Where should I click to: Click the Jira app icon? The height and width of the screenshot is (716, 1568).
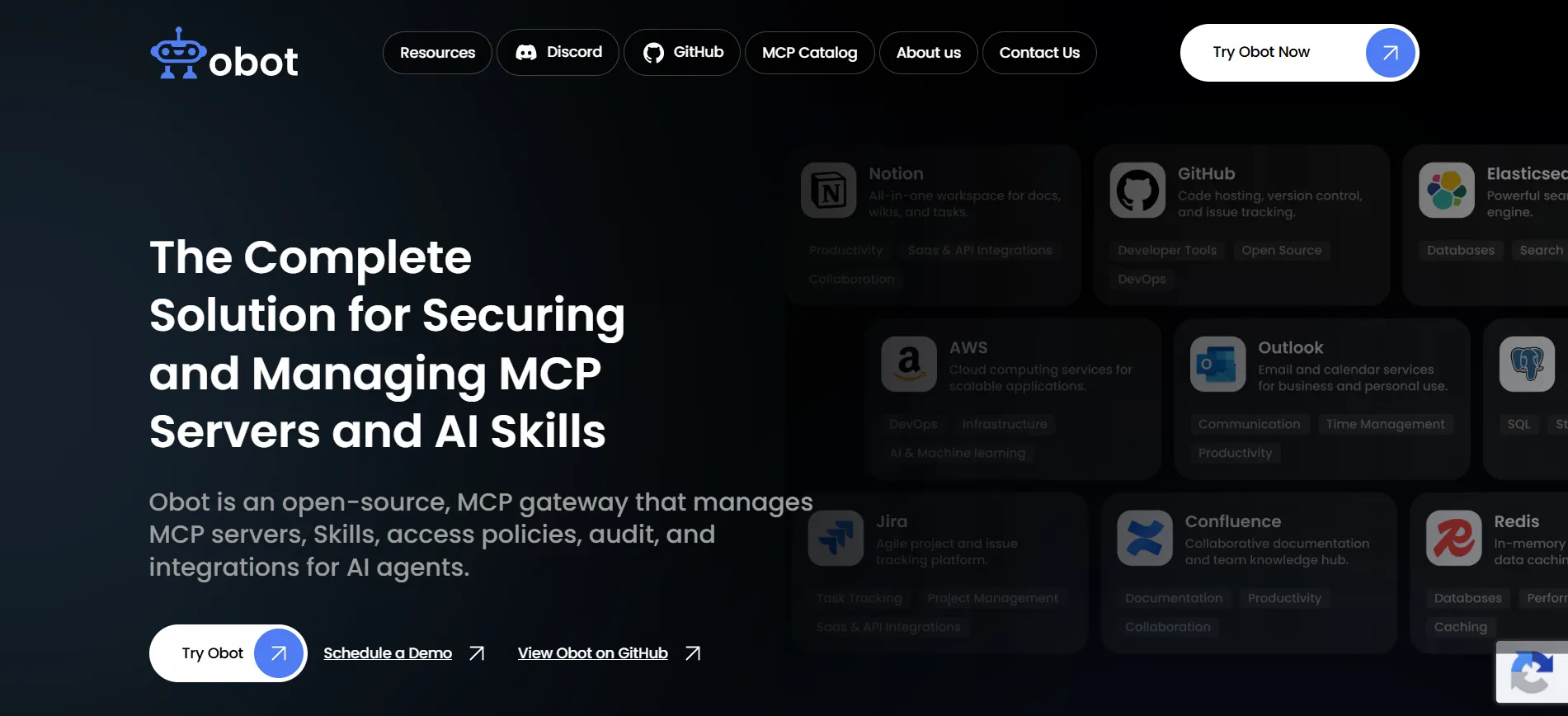point(836,538)
